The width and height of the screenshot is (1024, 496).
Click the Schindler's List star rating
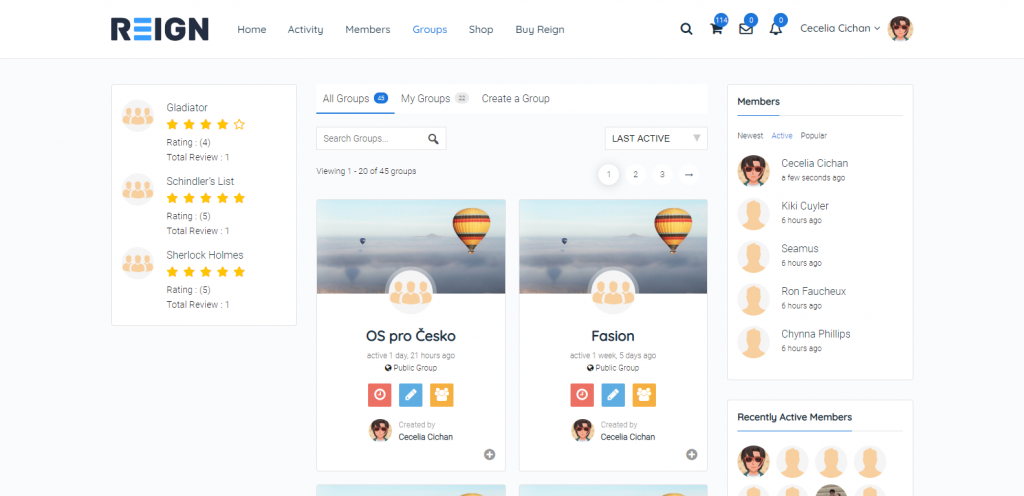click(206, 198)
